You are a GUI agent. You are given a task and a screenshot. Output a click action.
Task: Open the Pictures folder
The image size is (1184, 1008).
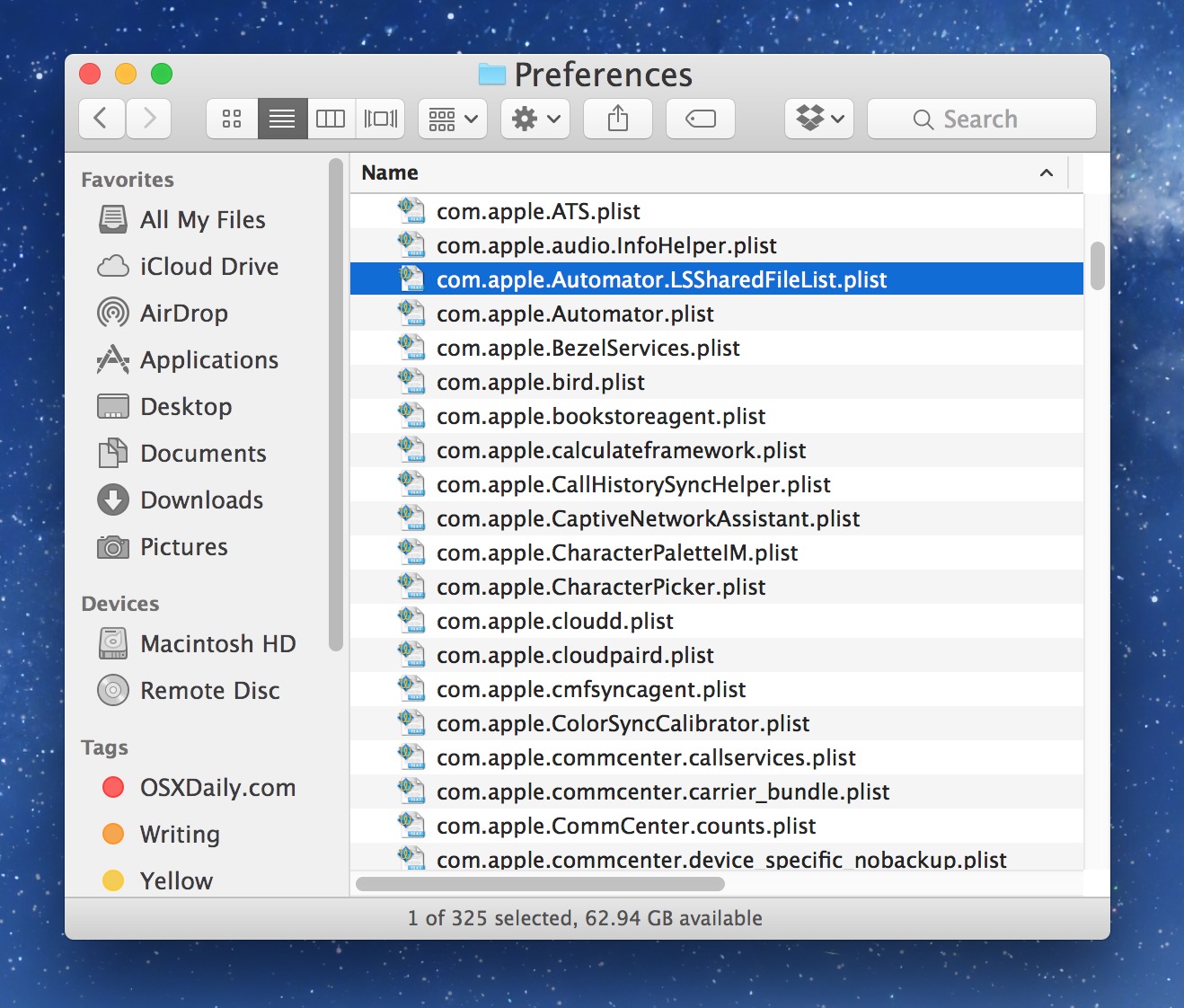183,546
